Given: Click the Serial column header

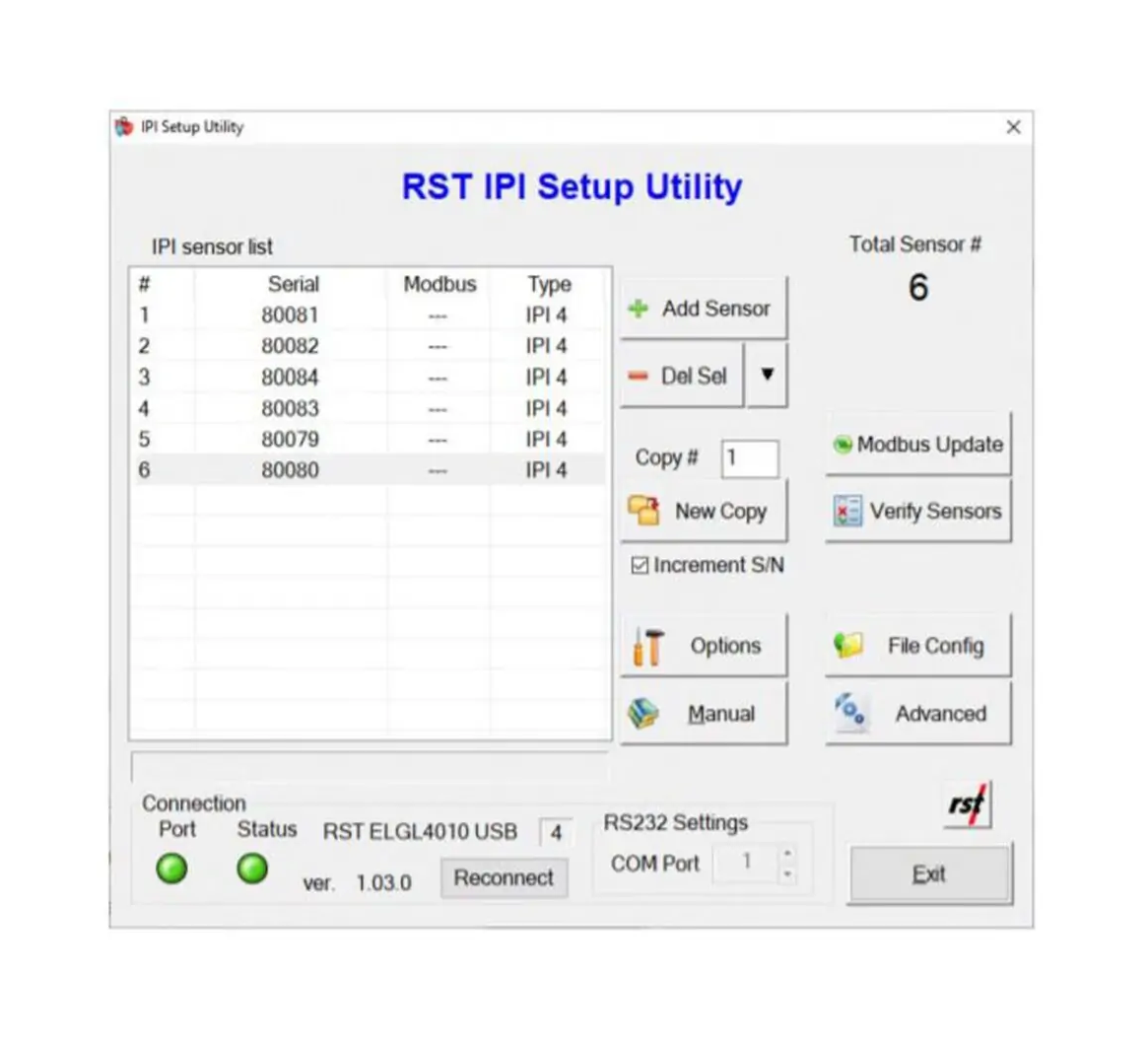Looking at the screenshot, I should [293, 284].
